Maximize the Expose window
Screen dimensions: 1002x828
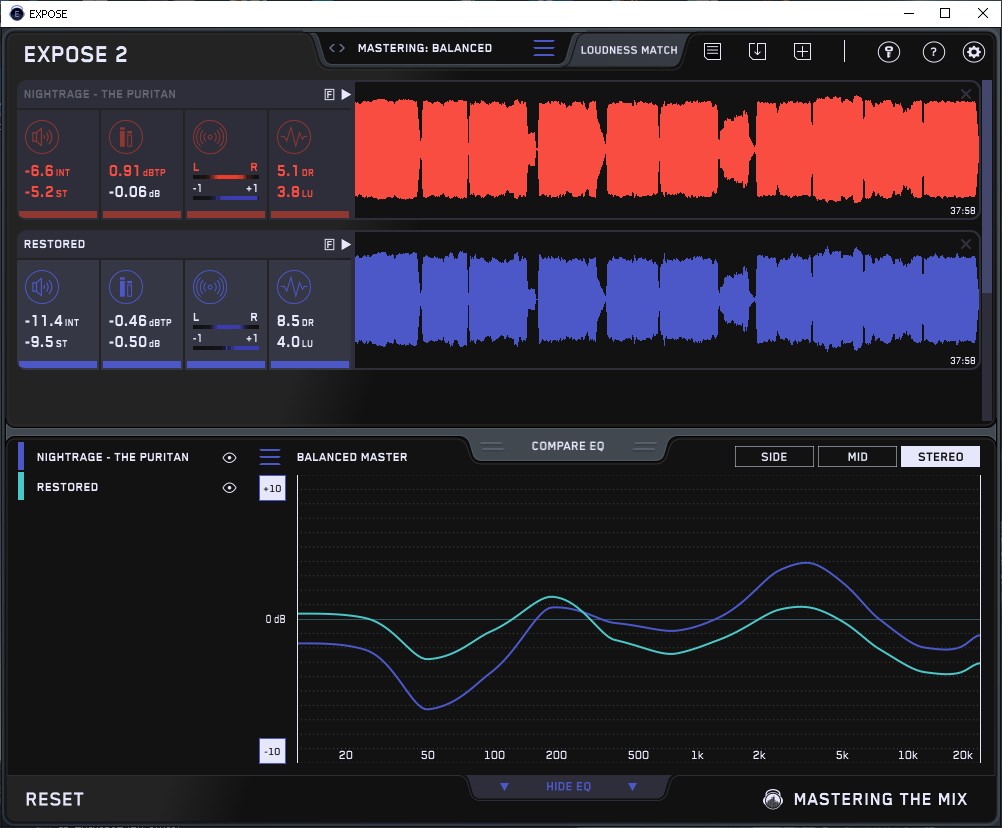(x=945, y=13)
